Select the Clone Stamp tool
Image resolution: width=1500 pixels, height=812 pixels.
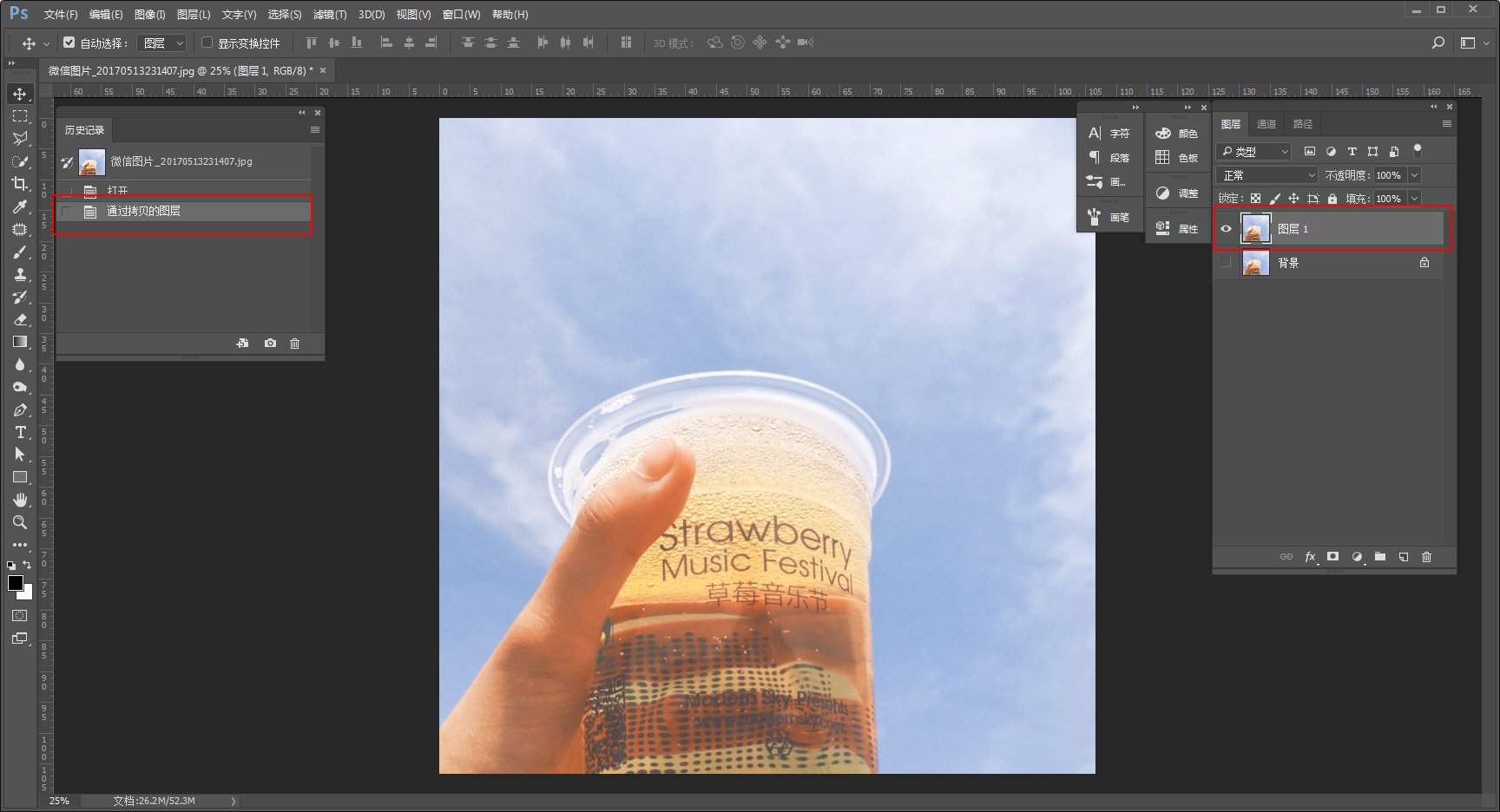pos(20,274)
